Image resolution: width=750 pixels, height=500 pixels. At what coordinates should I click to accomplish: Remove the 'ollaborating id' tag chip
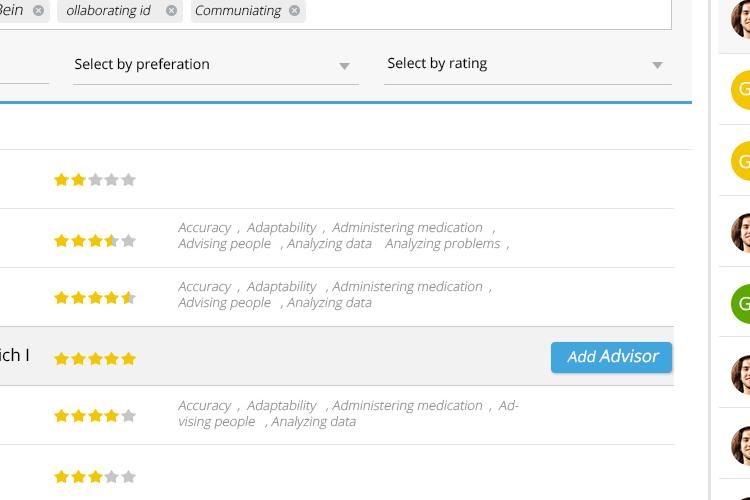pyautogui.click(x=171, y=10)
